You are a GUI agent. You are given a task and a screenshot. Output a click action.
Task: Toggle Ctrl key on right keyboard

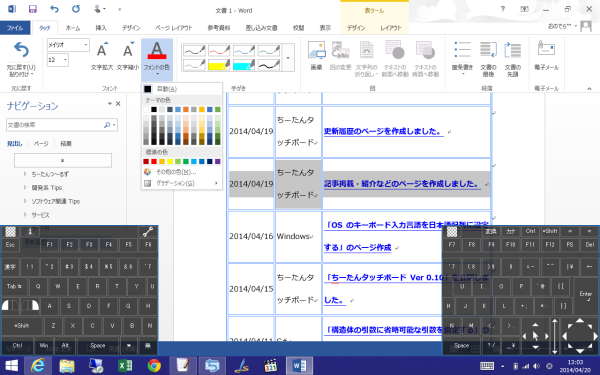coord(530,232)
